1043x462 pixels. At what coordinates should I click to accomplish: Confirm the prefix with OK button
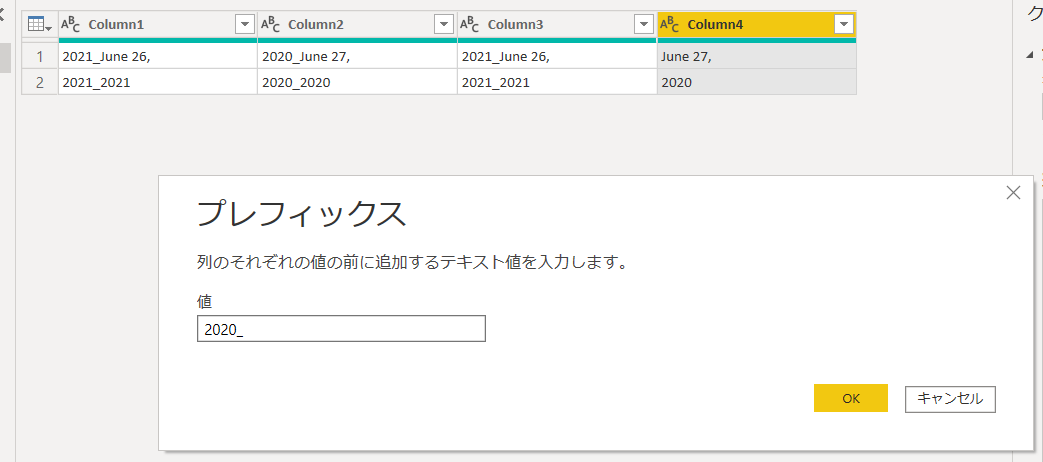click(x=851, y=398)
